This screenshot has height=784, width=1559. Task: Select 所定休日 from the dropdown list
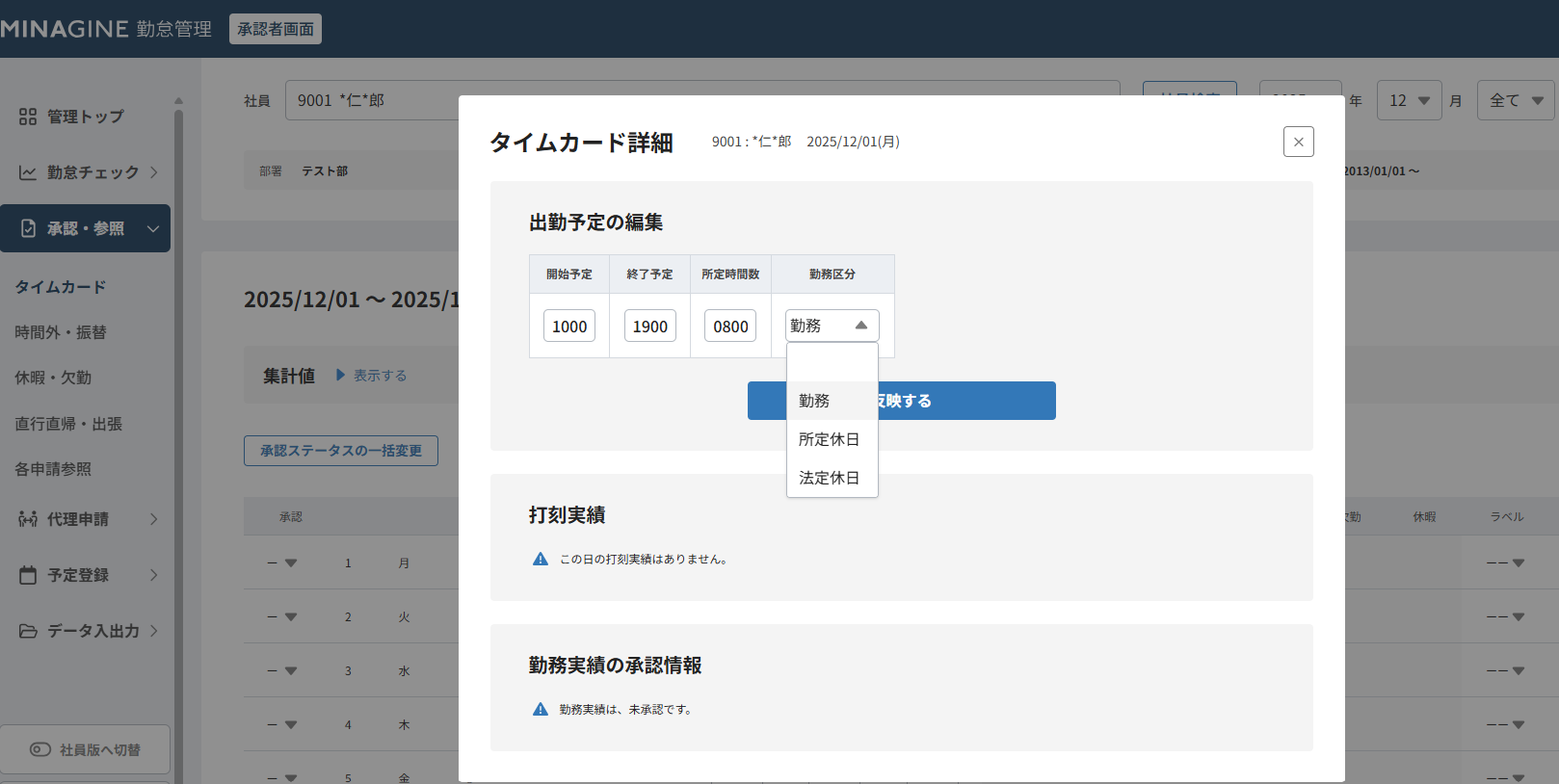[x=829, y=439]
